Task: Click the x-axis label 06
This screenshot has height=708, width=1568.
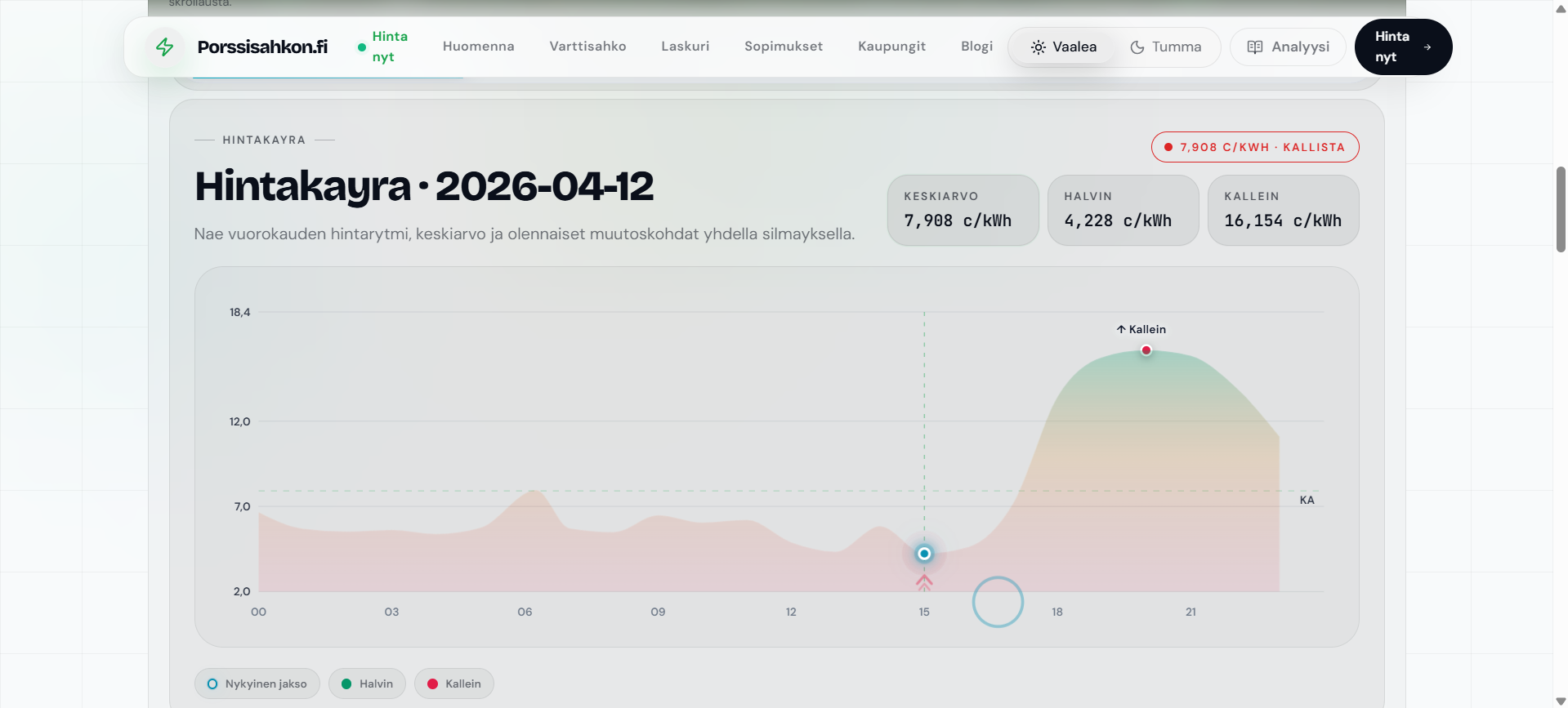Action: click(525, 612)
